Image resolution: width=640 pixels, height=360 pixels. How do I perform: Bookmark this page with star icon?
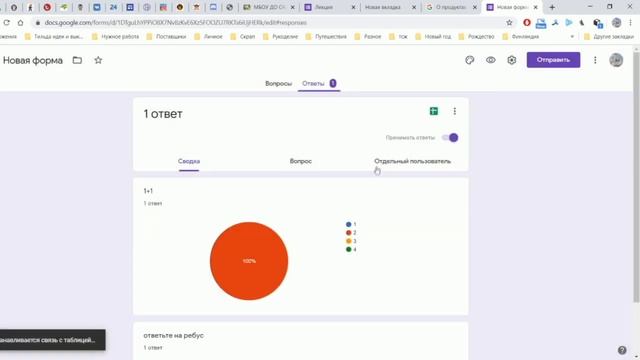click(509, 23)
